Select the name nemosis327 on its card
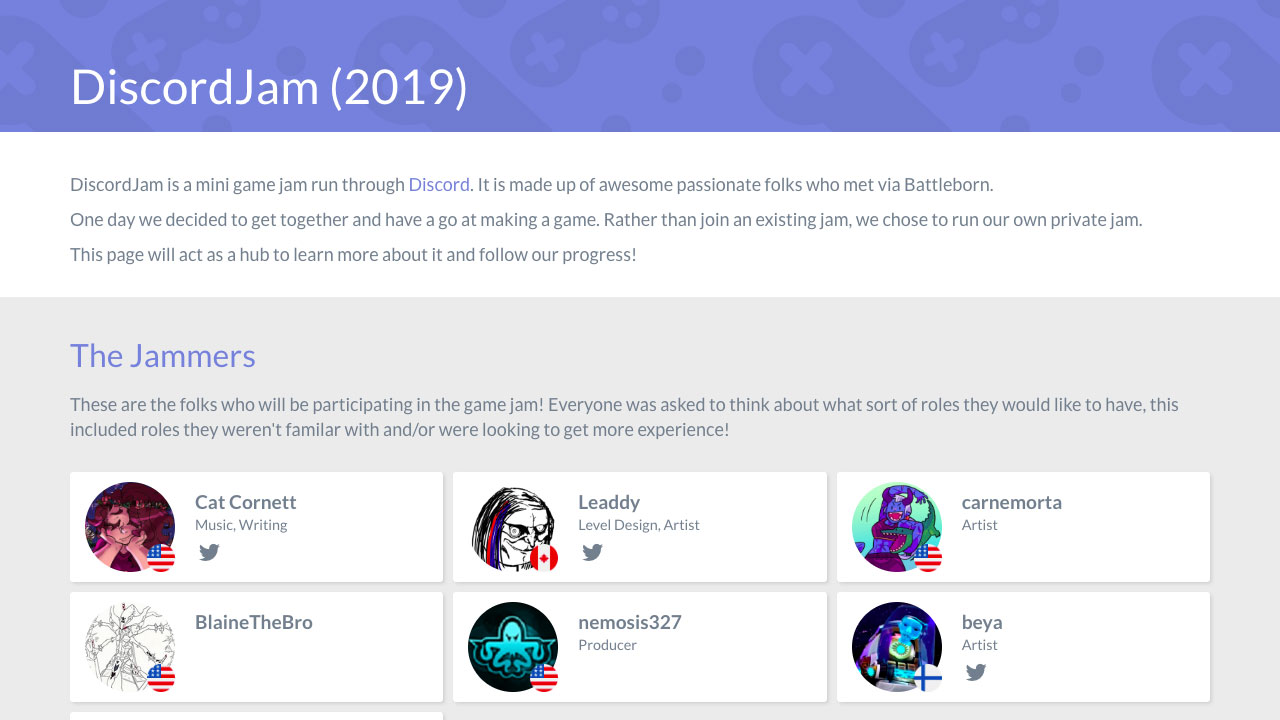1280x720 pixels. click(630, 622)
